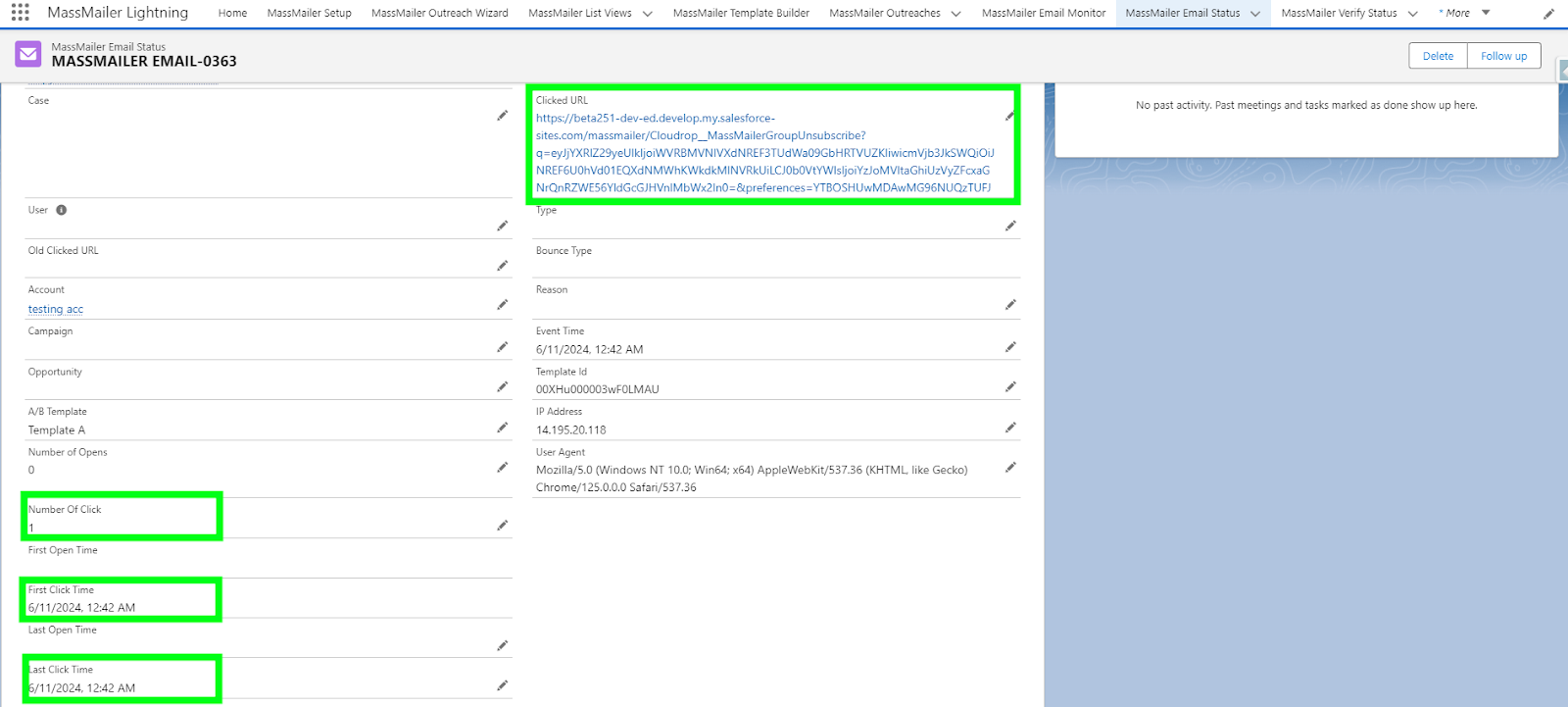Viewport: 1568px width, 707px height.
Task: Edit the Campaign field pencil icon
Action: (503, 347)
